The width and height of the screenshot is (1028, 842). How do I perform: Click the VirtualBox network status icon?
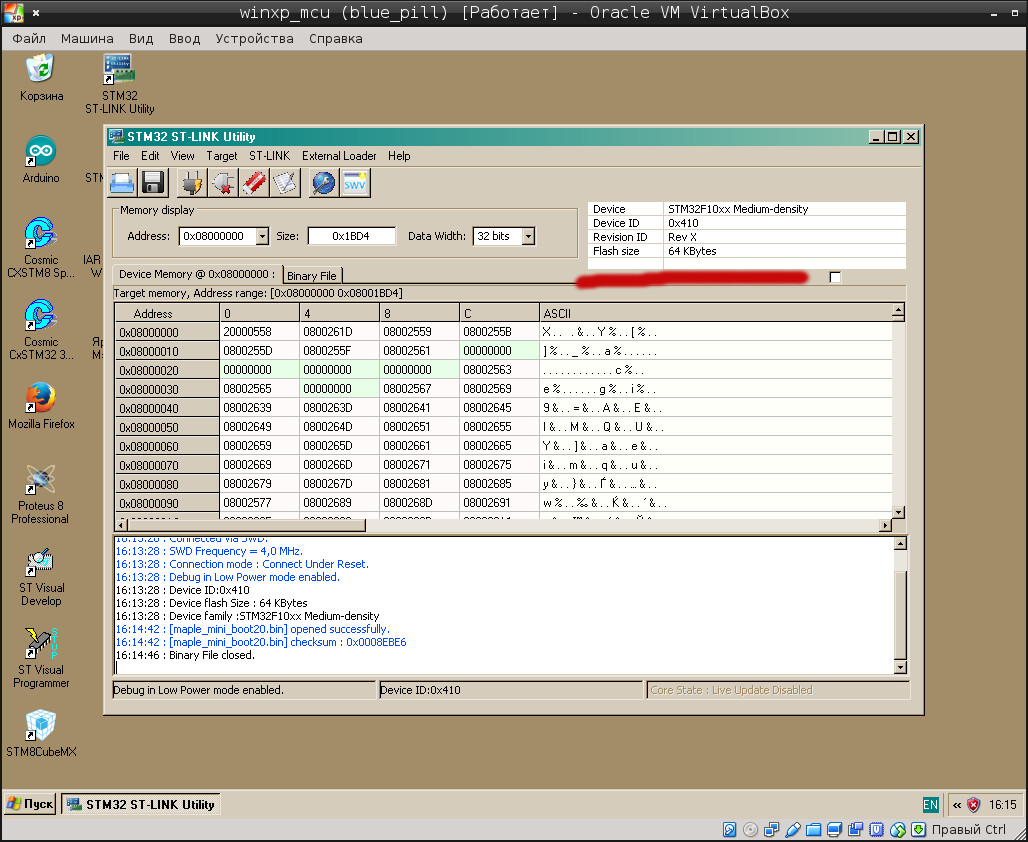[x=772, y=830]
